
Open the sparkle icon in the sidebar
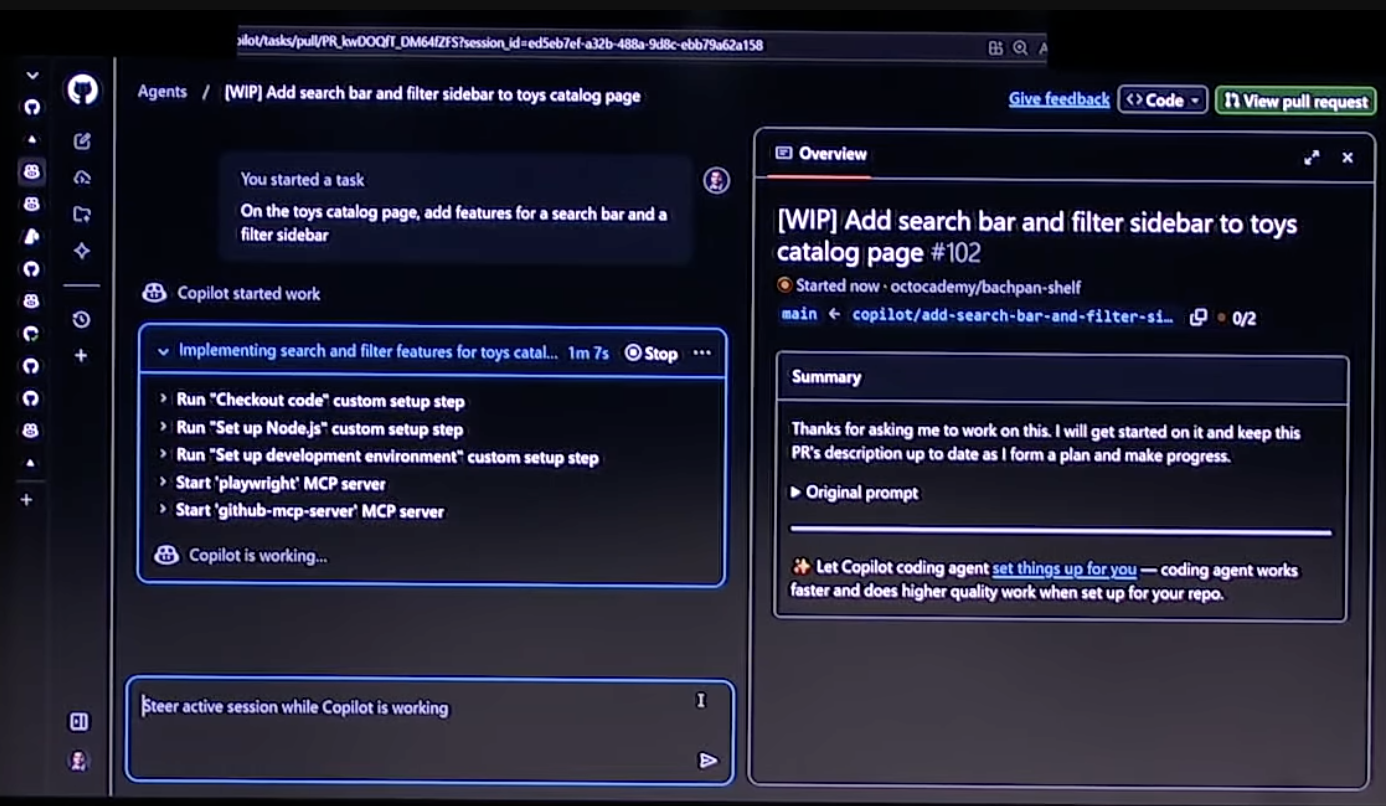tap(82, 251)
